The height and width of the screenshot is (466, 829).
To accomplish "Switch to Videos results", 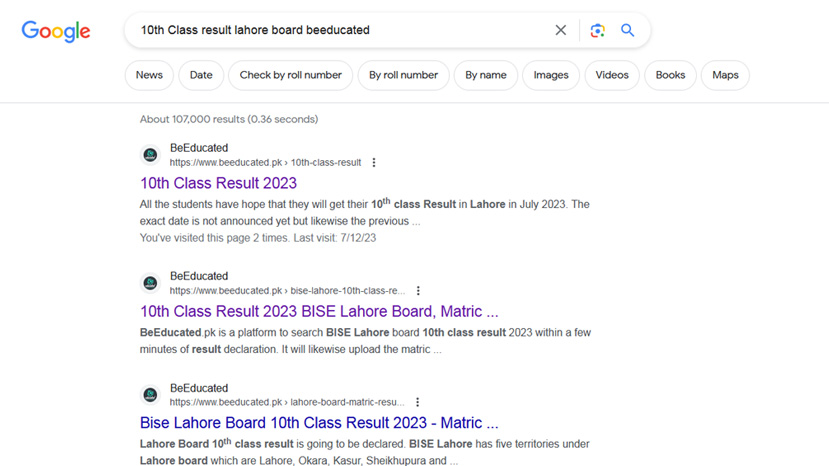I will (612, 75).
